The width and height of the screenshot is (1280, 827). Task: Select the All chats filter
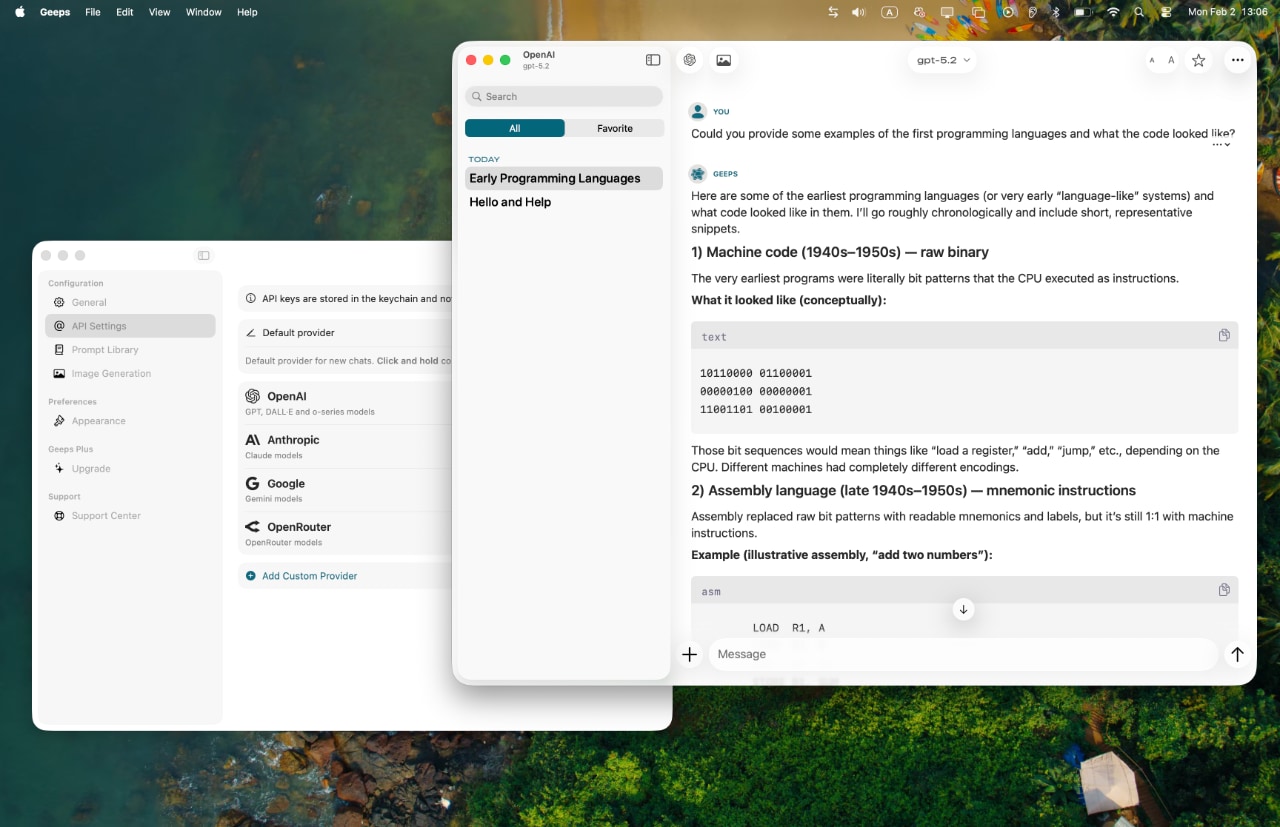coord(515,128)
